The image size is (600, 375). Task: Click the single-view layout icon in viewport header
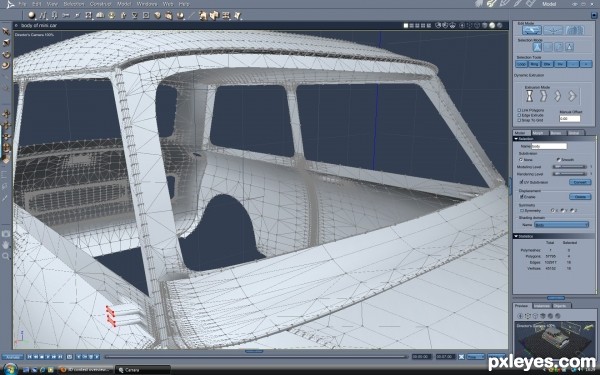tap(406, 26)
